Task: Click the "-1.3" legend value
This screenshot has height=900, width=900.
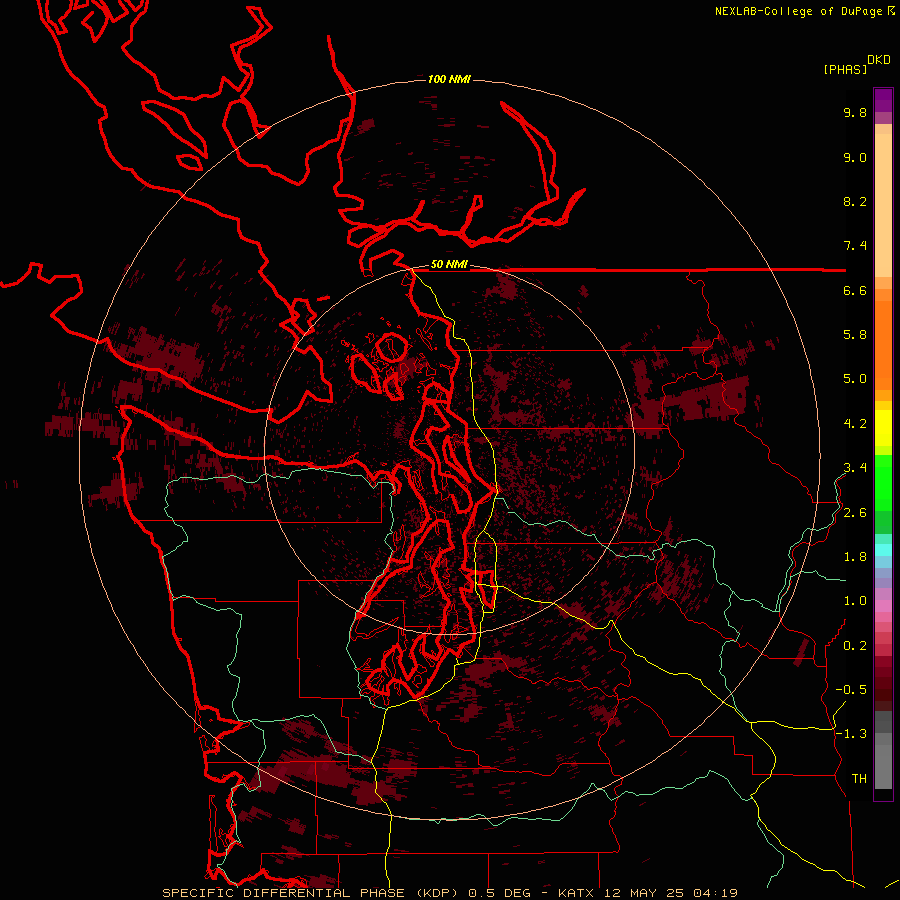Action: (x=851, y=734)
